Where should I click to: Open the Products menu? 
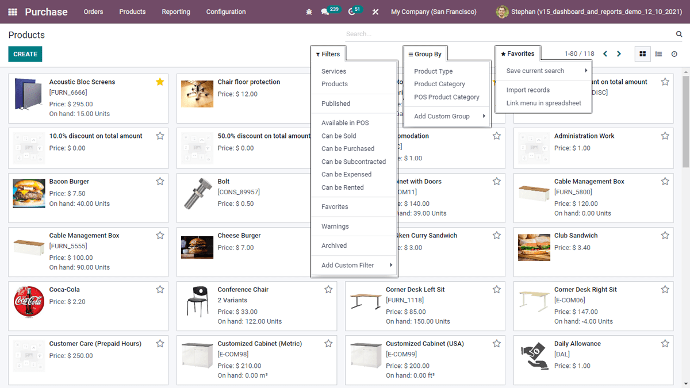pyautogui.click(x=132, y=12)
